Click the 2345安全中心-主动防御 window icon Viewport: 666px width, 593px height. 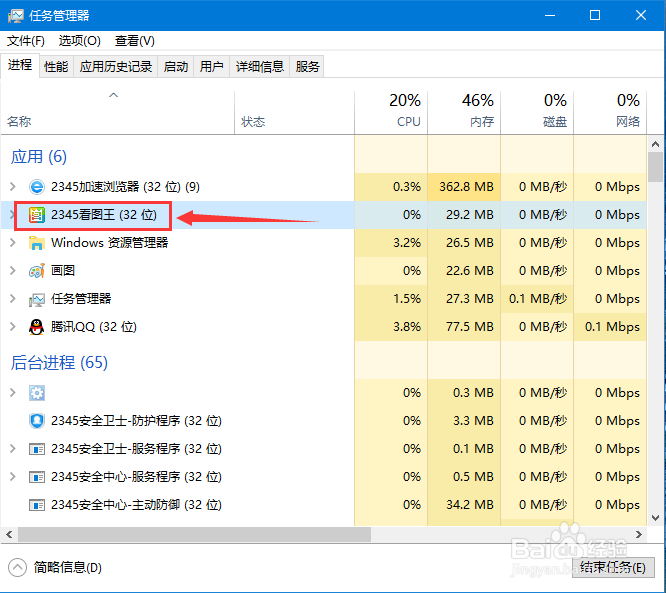click(x=37, y=505)
